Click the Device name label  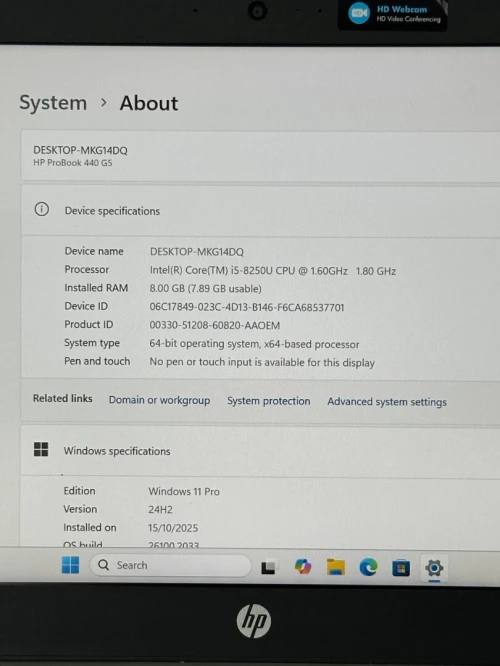click(94, 251)
